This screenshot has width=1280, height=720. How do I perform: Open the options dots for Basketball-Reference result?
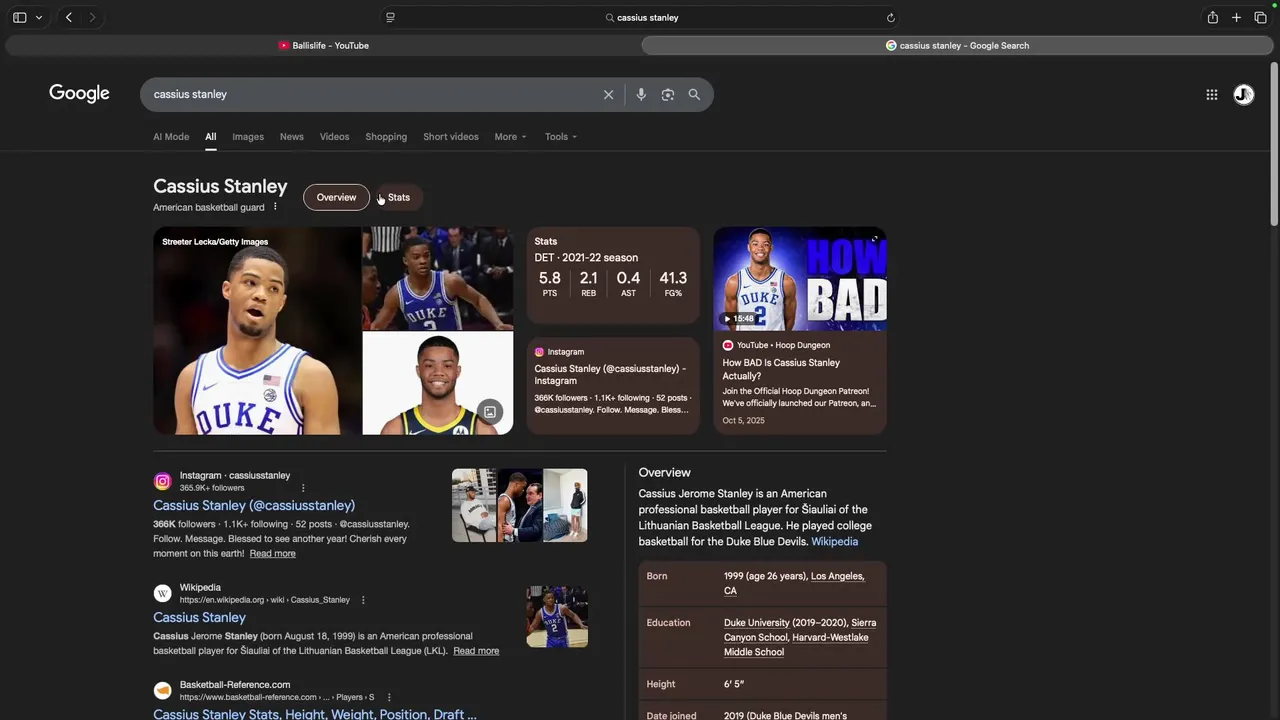389,697
